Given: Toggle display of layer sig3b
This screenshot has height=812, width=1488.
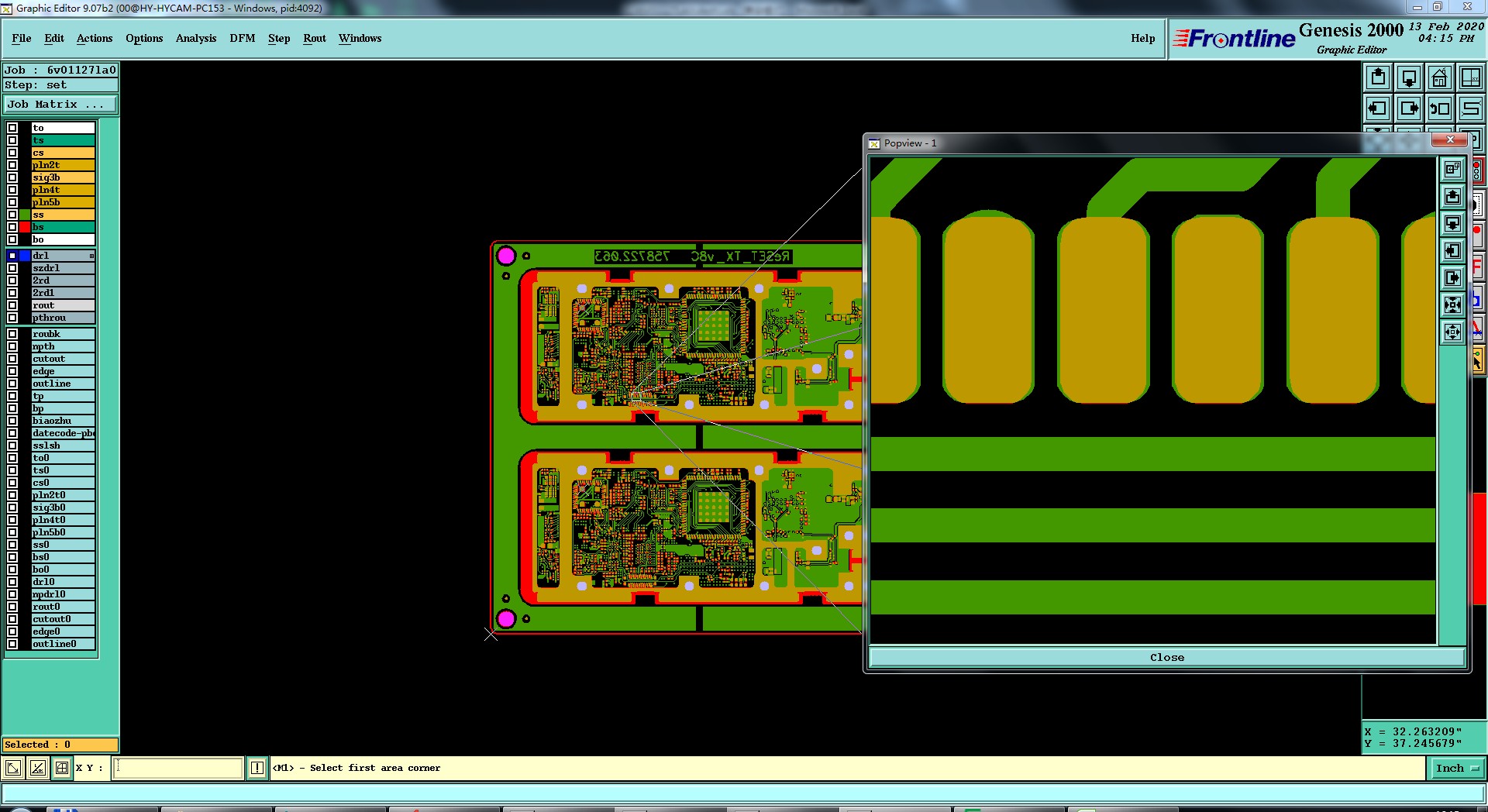Looking at the screenshot, I should click(x=12, y=177).
